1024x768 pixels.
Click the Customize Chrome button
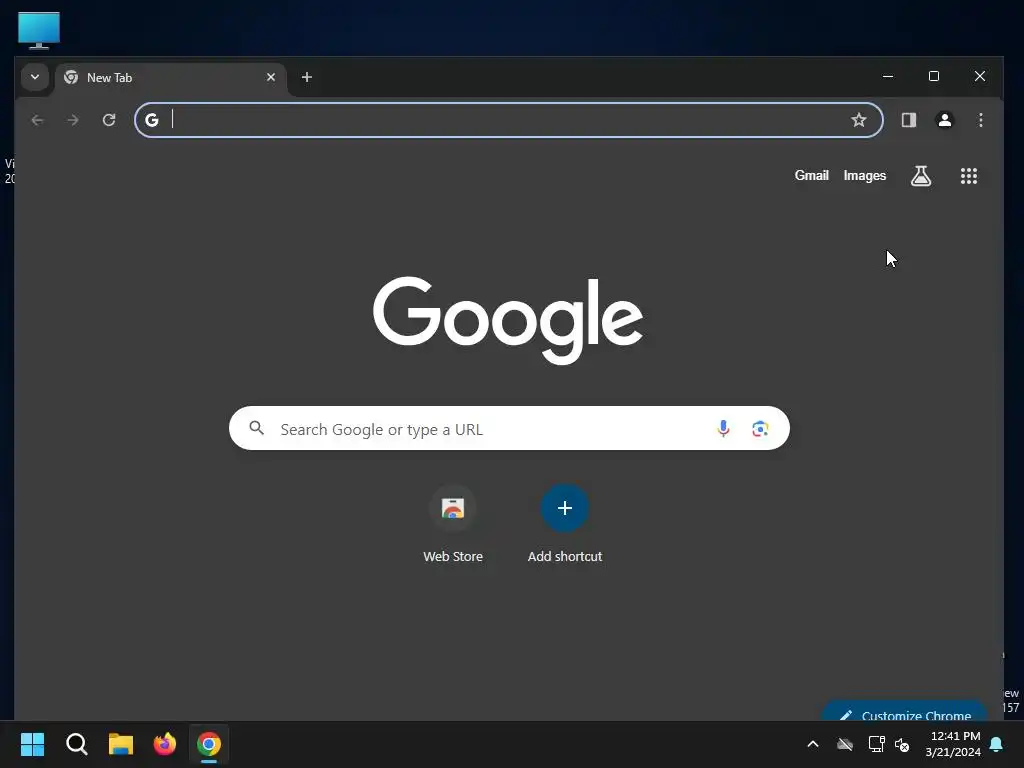(x=904, y=712)
